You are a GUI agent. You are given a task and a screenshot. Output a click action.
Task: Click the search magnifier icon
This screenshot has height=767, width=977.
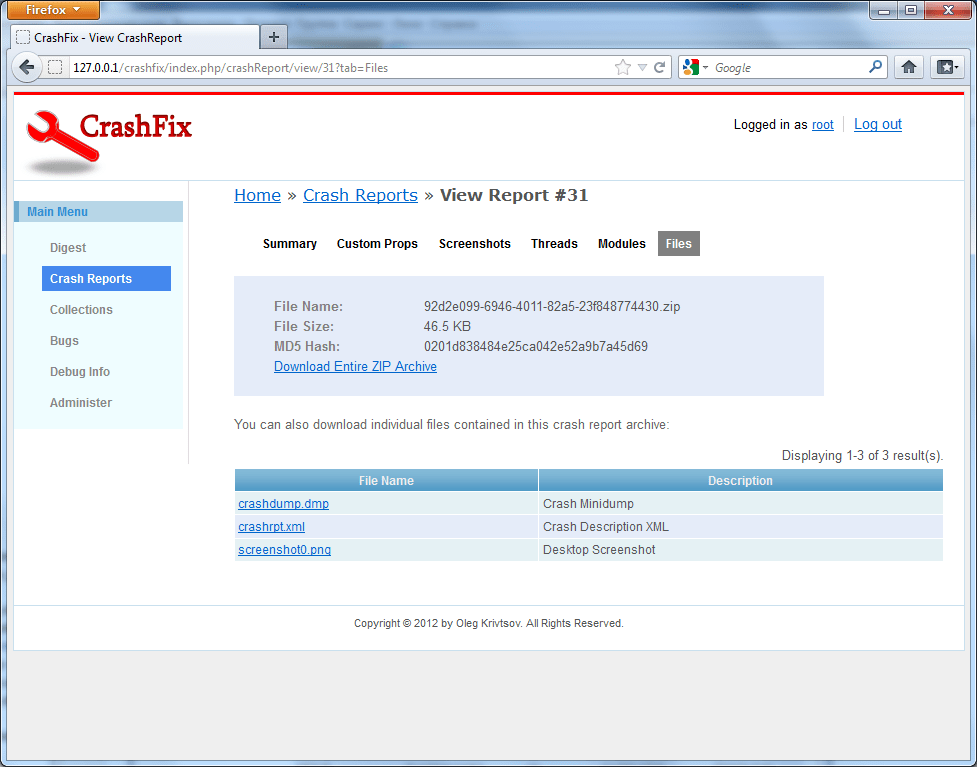pyautogui.click(x=875, y=67)
